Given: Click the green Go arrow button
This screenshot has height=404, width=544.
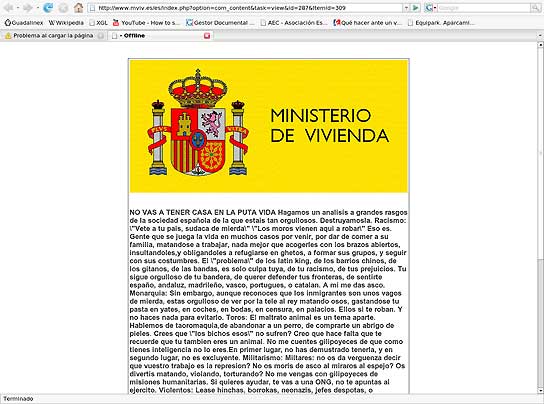Looking at the screenshot, I should click(415, 8).
